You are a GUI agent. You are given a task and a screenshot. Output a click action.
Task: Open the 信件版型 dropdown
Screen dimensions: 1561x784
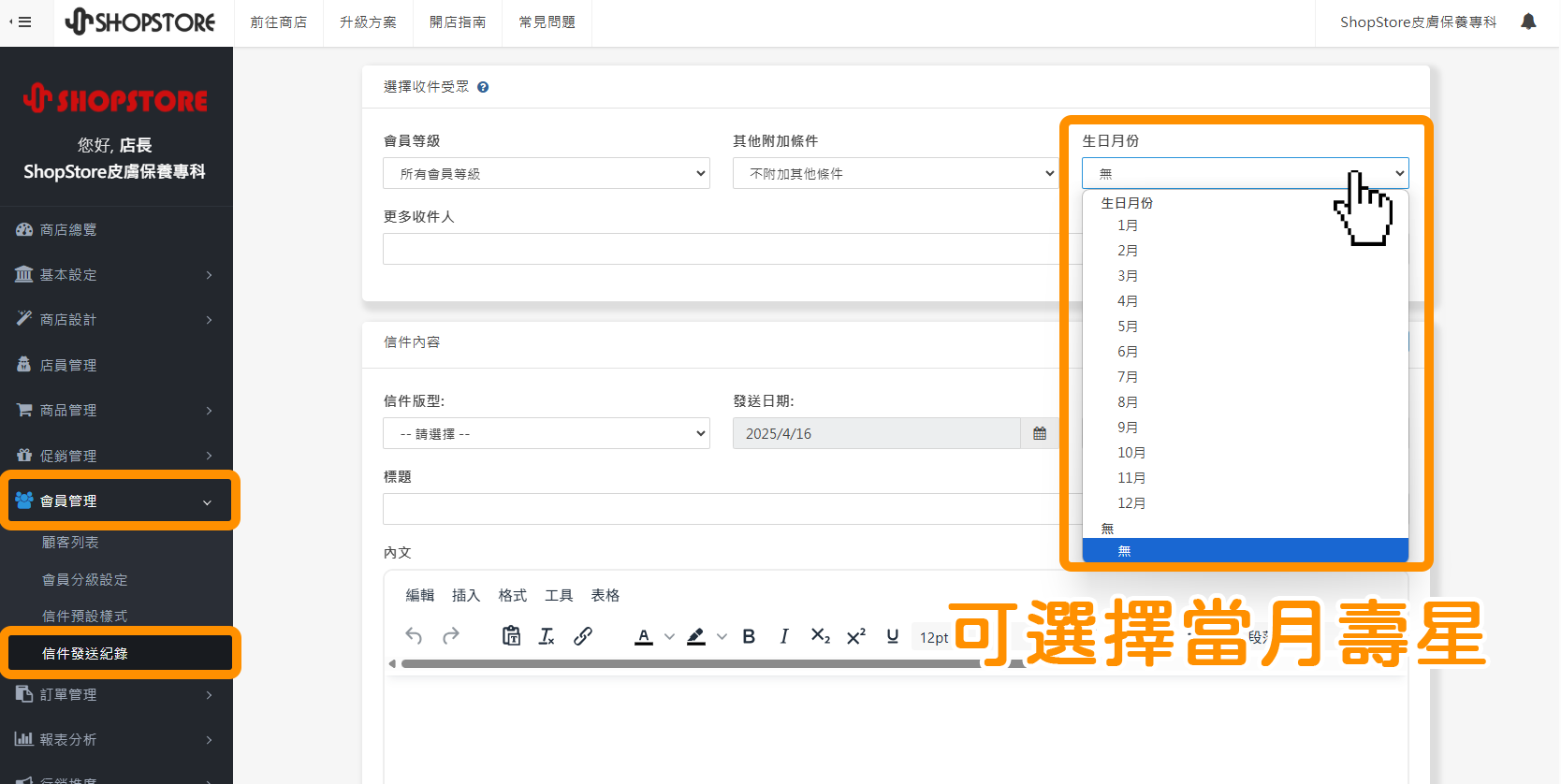click(547, 433)
